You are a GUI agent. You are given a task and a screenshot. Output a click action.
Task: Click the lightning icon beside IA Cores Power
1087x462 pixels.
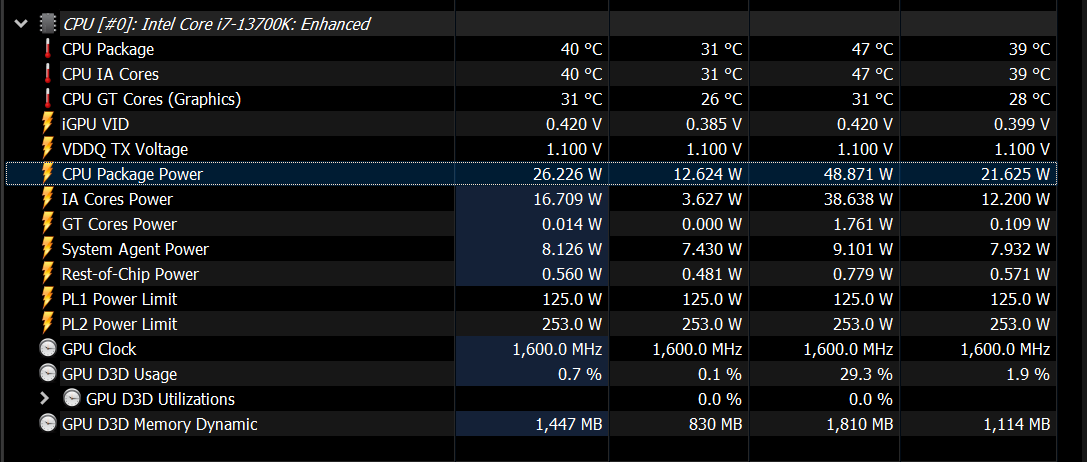47,198
